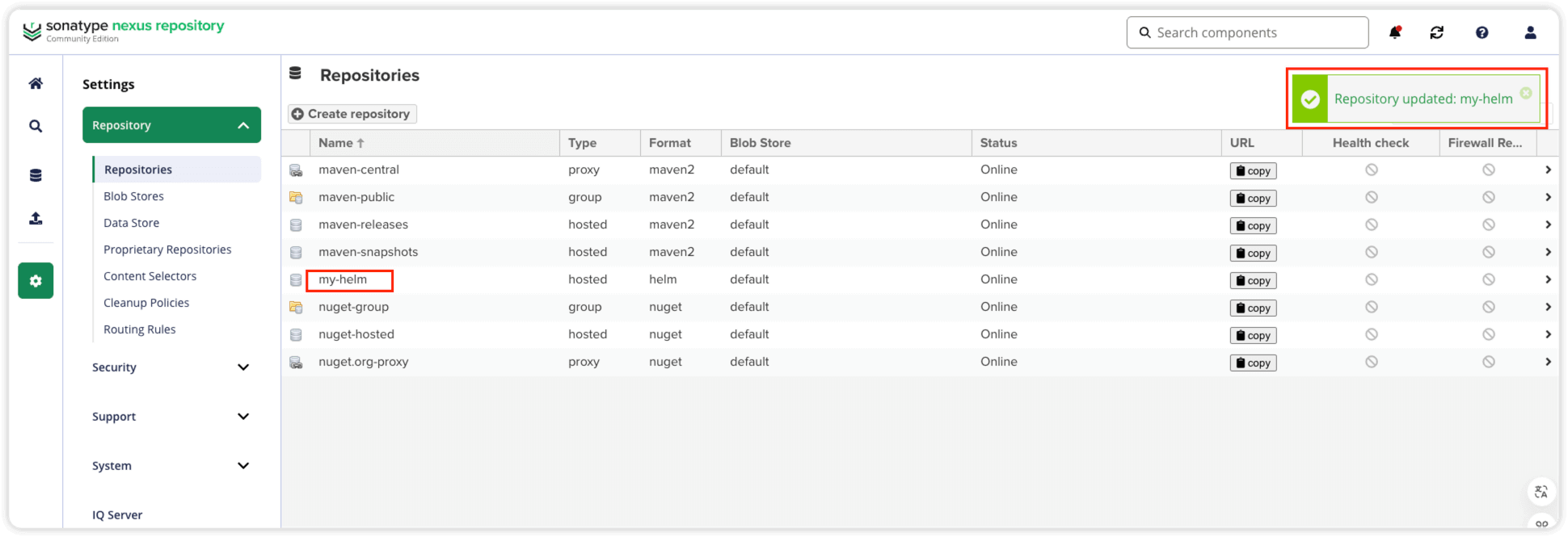1568x537 pixels.
Task: Copy URL for nuget-hosted repository
Action: click(1253, 335)
